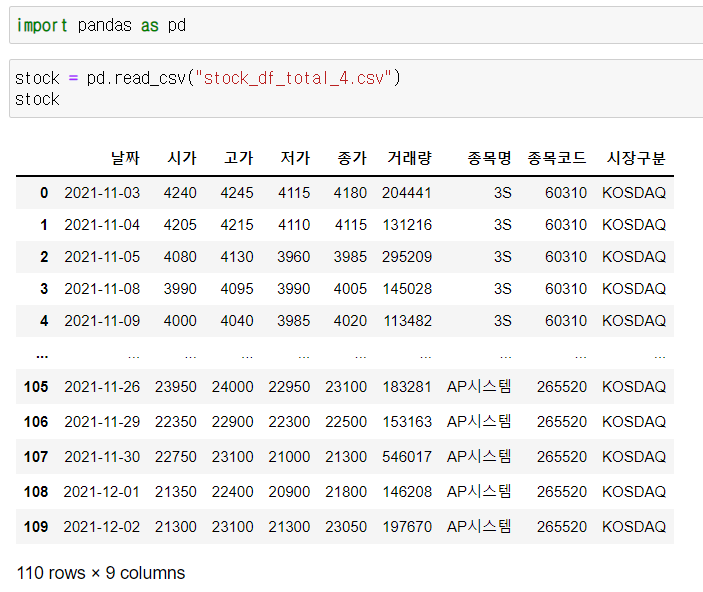
Task: Click the 종목명 column header
Action: tap(489, 158)
